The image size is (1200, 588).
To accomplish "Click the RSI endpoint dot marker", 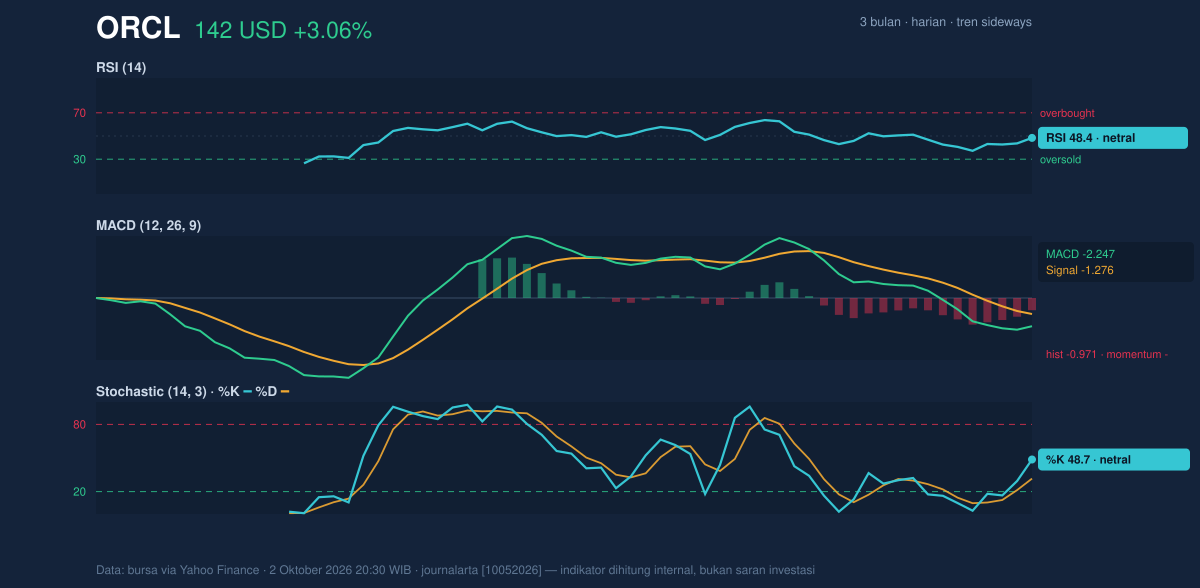I will pyautogui.click(x=1032, y=138).
